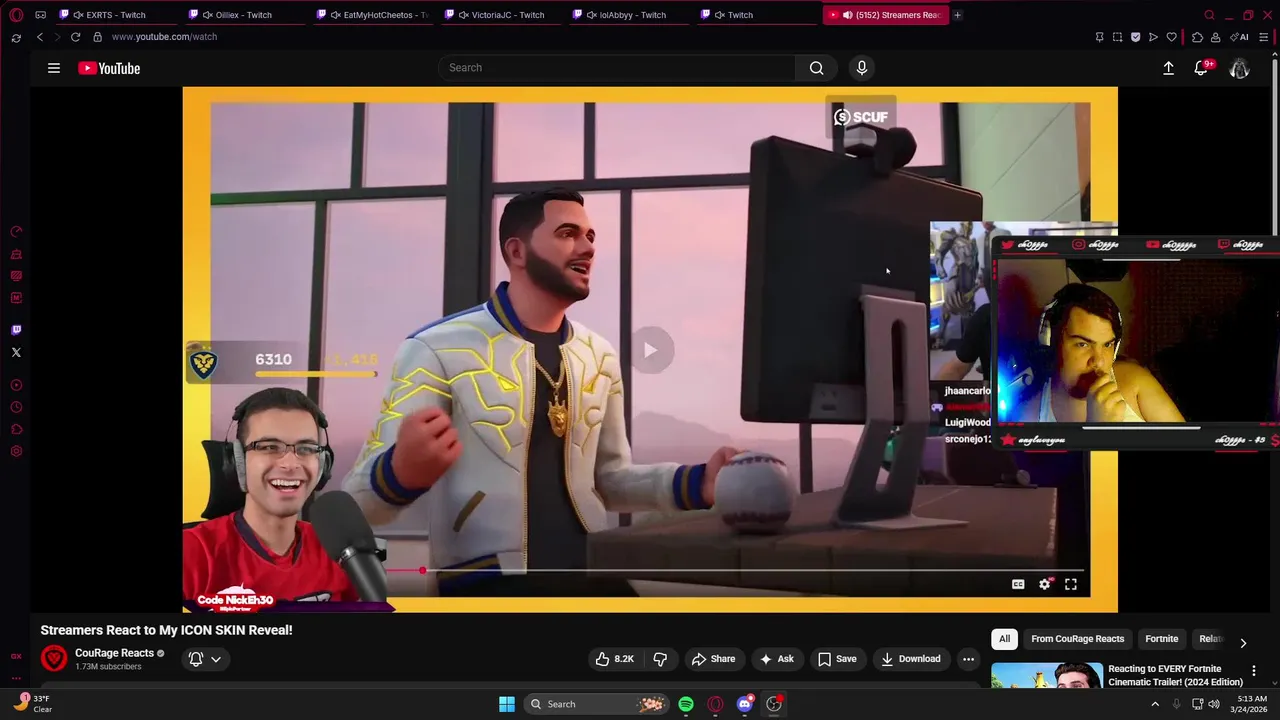Open the Windows Start menu

507,704
